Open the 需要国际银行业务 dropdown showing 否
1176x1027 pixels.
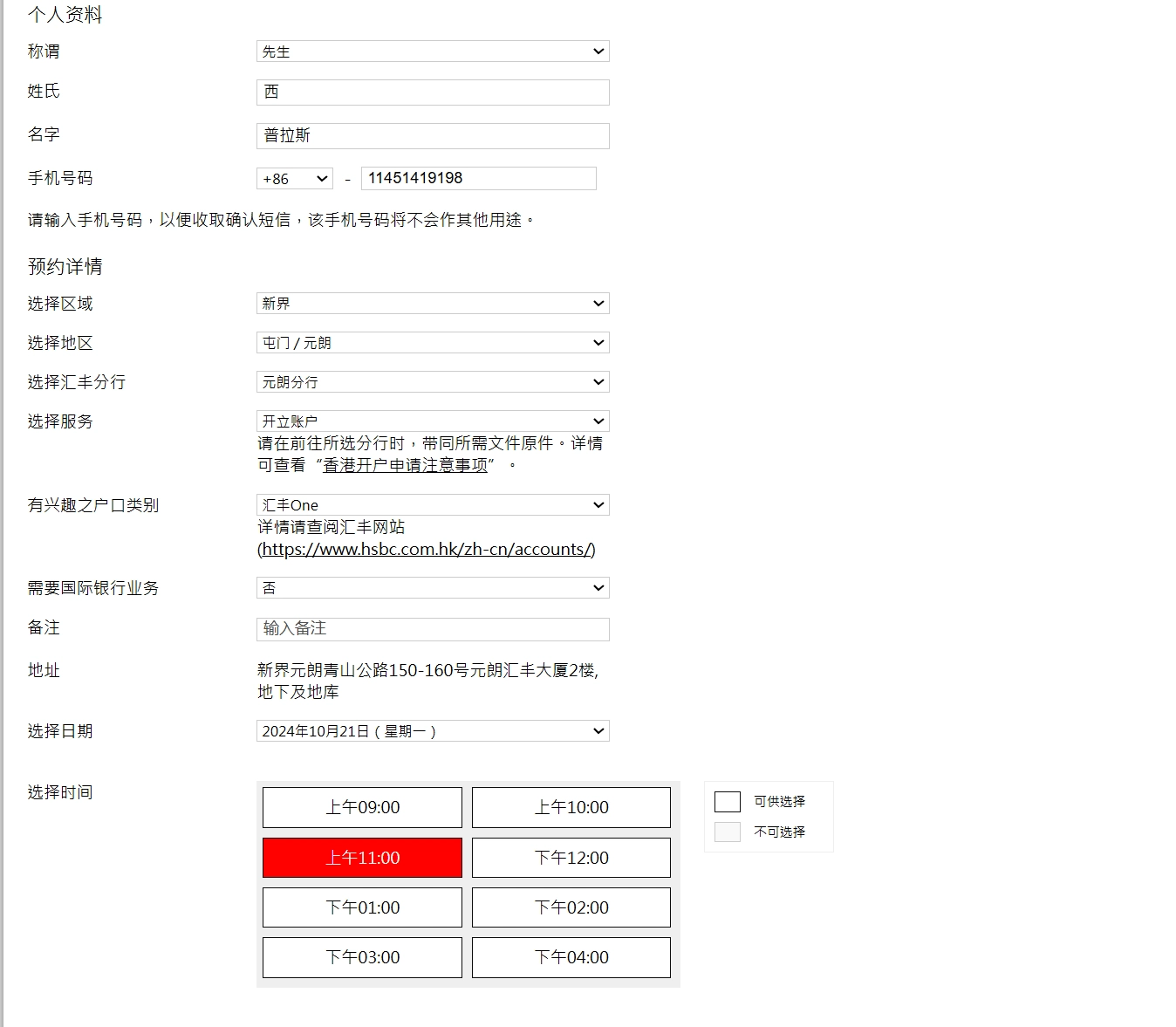pos(433,588)
